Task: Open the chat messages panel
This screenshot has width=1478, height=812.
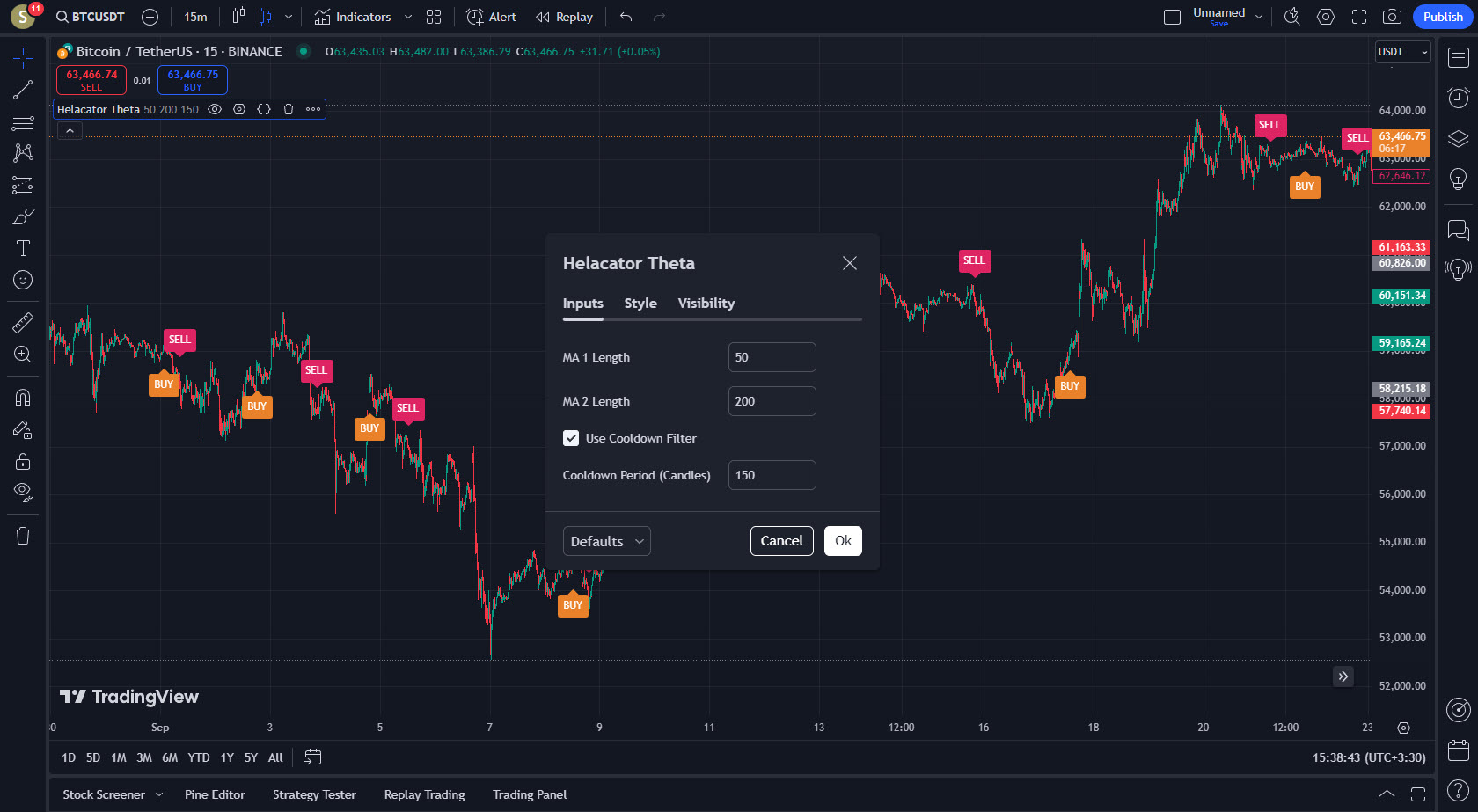Action: pyautogui.click(x=1459, y=230)
